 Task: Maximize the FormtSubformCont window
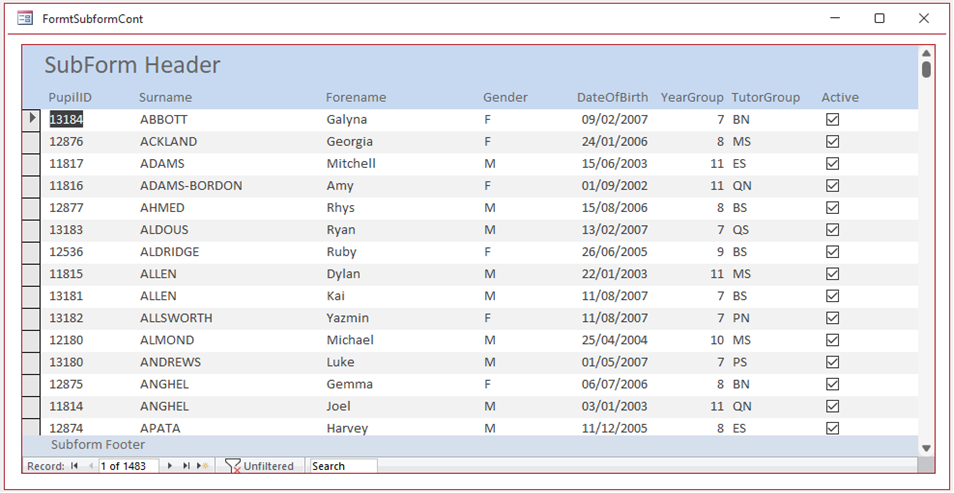879,19
